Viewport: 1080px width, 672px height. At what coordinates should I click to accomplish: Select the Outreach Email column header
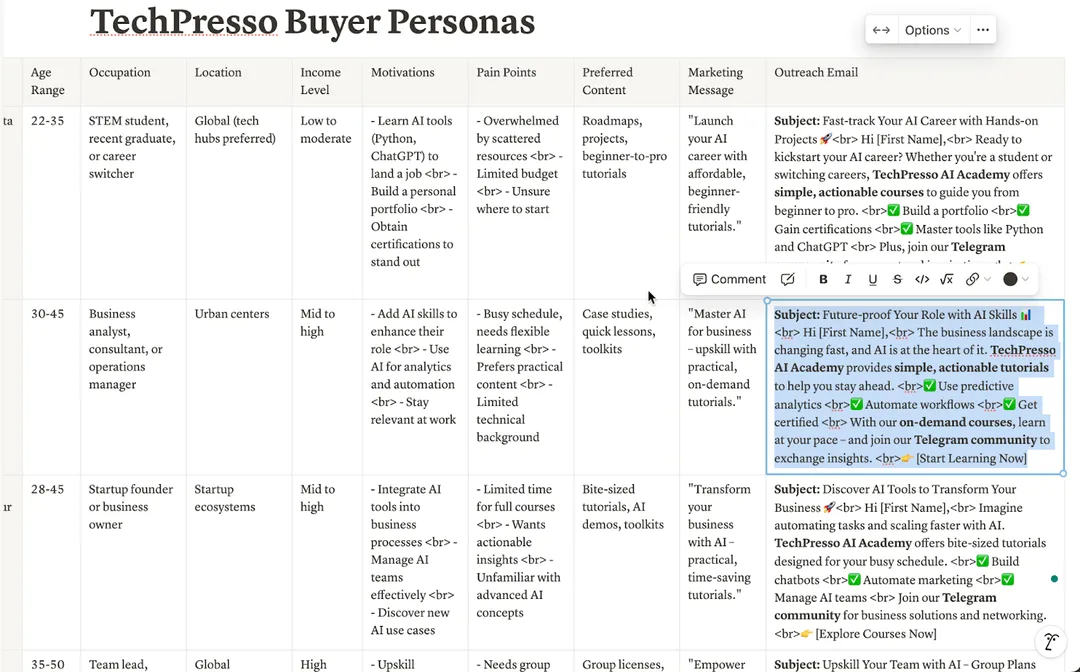(915, 81)
